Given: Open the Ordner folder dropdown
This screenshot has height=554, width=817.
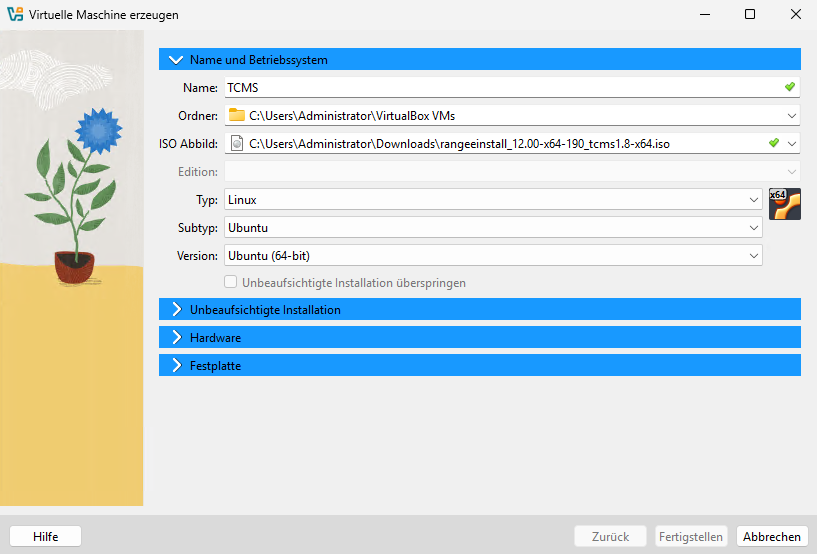Looking at the screenshot, I should tap(791, 115).
